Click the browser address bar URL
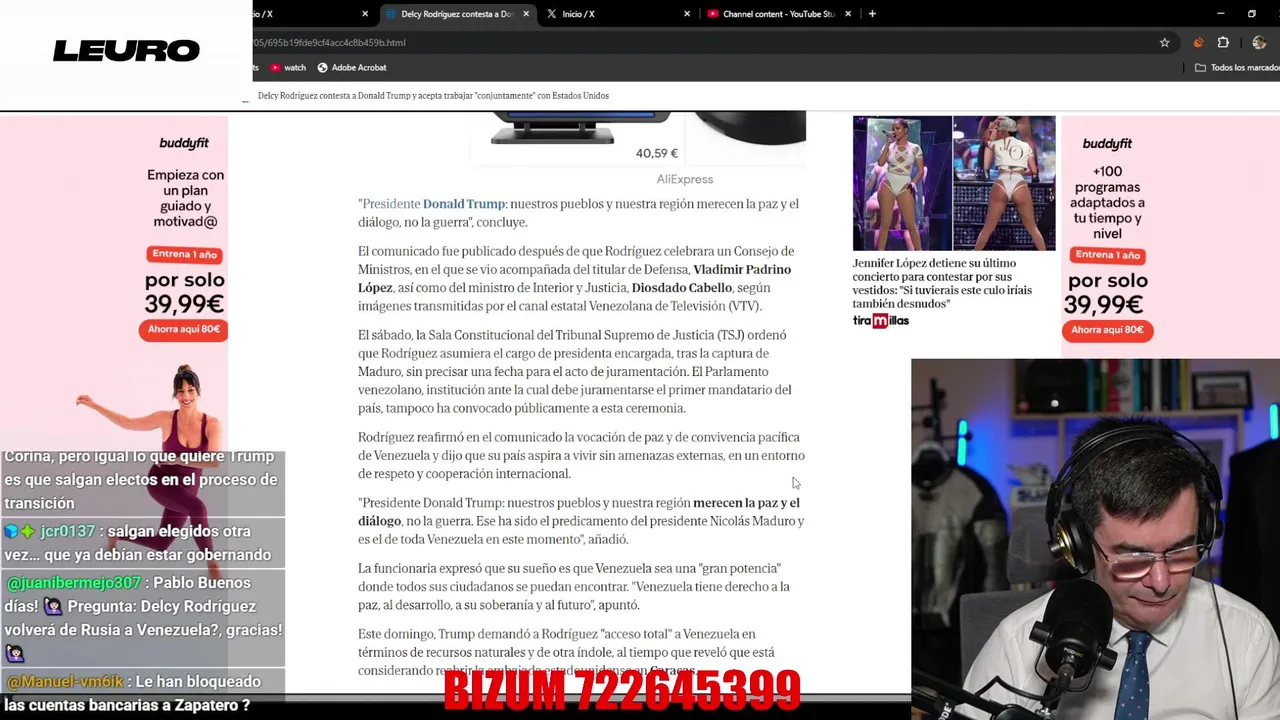 coord(329,43)
